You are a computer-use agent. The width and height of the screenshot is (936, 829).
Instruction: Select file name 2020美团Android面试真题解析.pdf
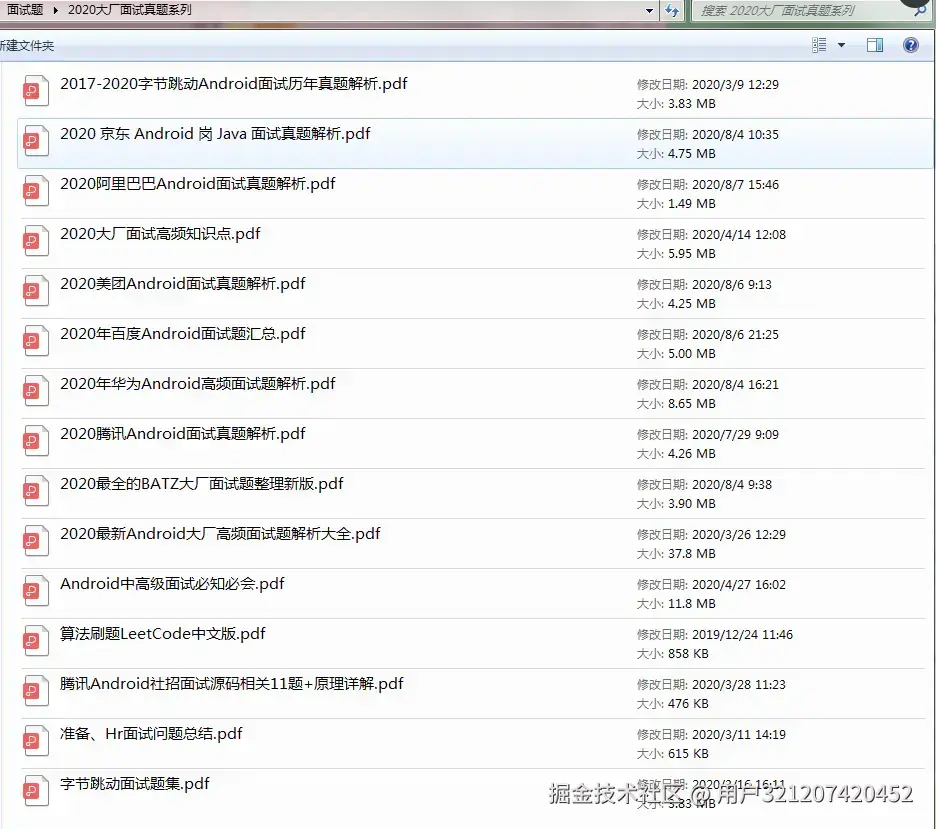coord(183,284)
